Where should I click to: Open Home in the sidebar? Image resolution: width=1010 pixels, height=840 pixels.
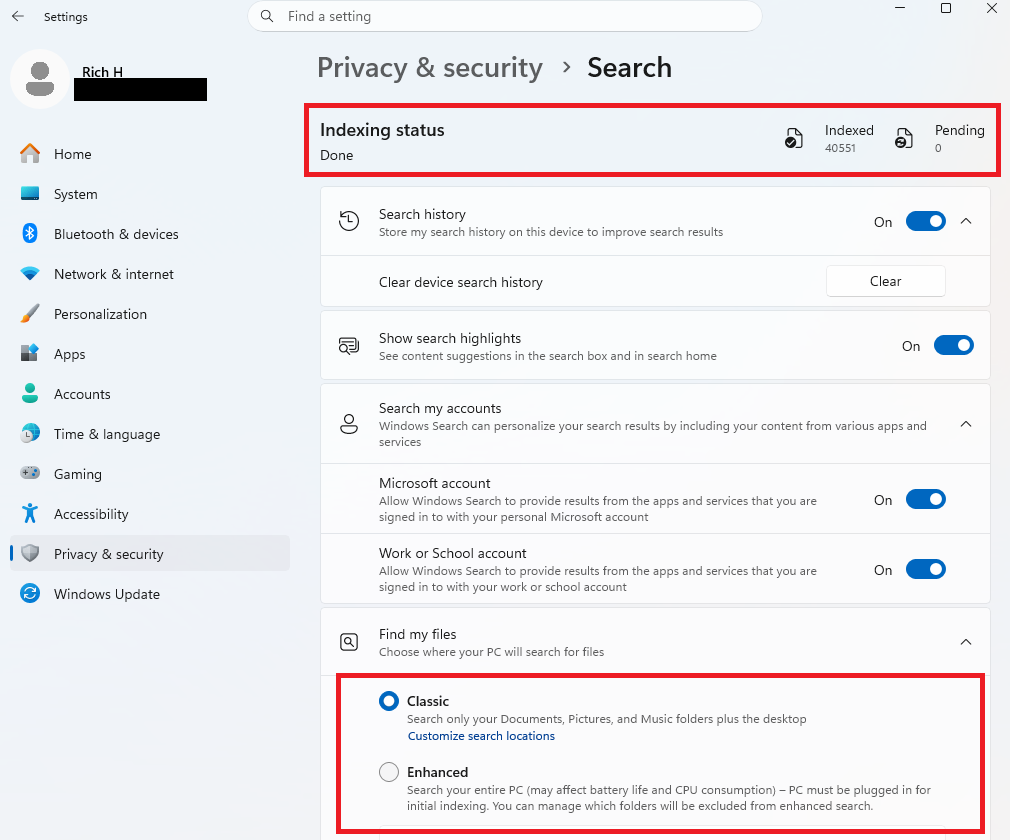(149, 154)
